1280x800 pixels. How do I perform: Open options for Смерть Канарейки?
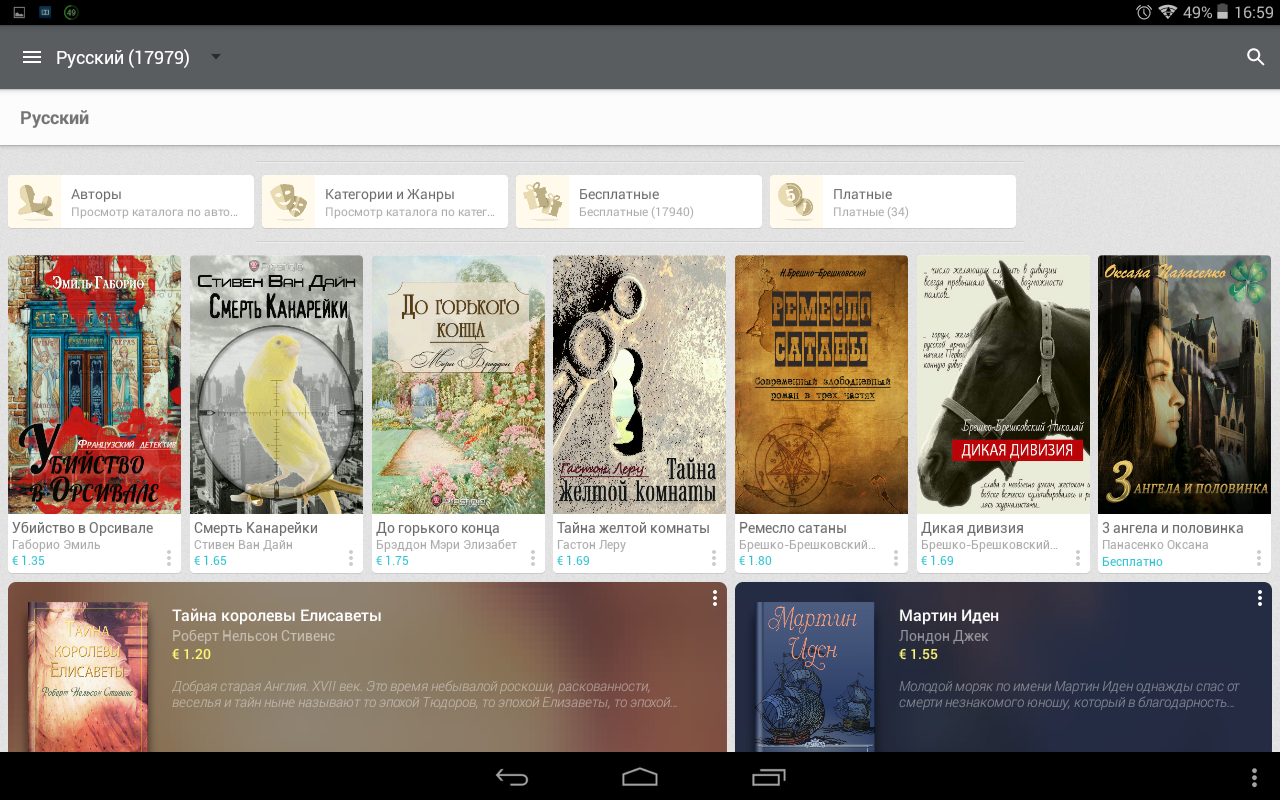[351, 558]
